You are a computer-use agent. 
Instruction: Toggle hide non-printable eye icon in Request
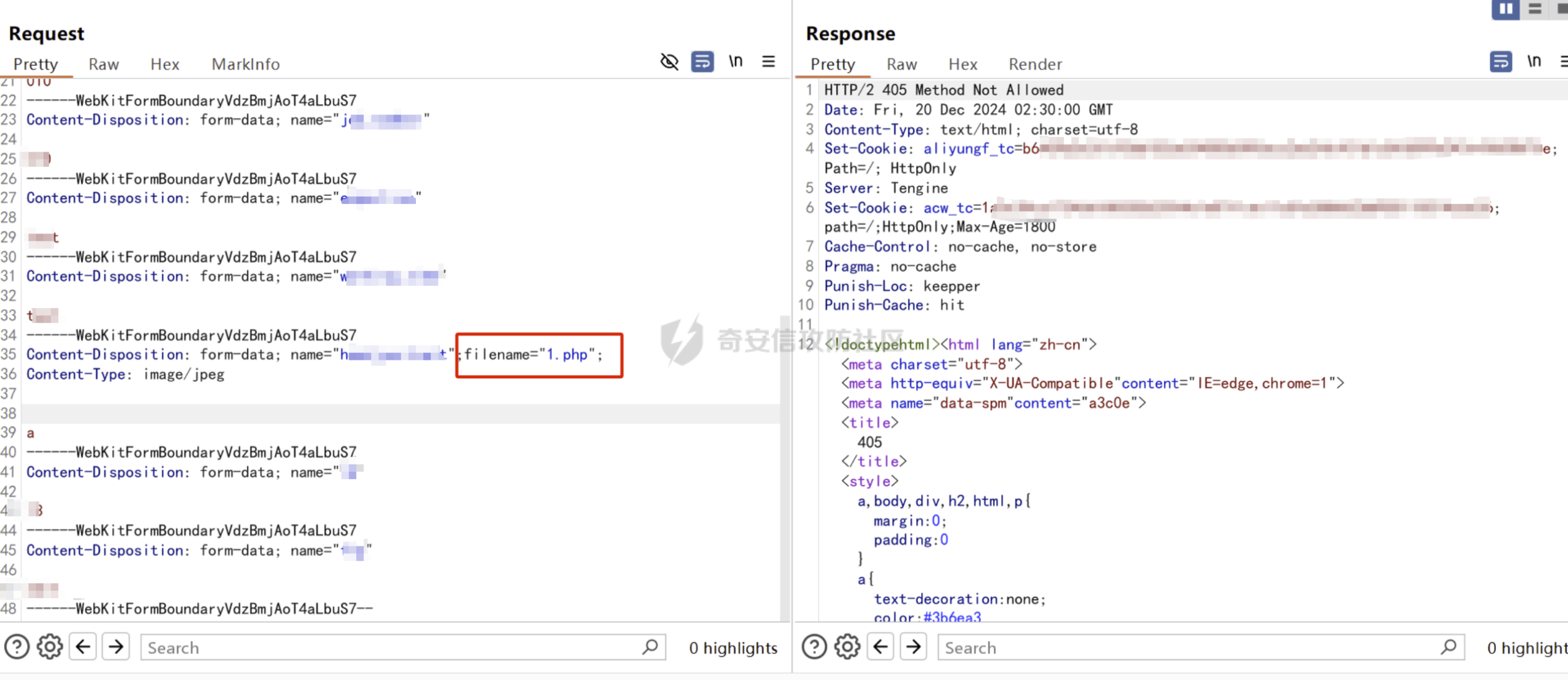(x=669, y=62)
